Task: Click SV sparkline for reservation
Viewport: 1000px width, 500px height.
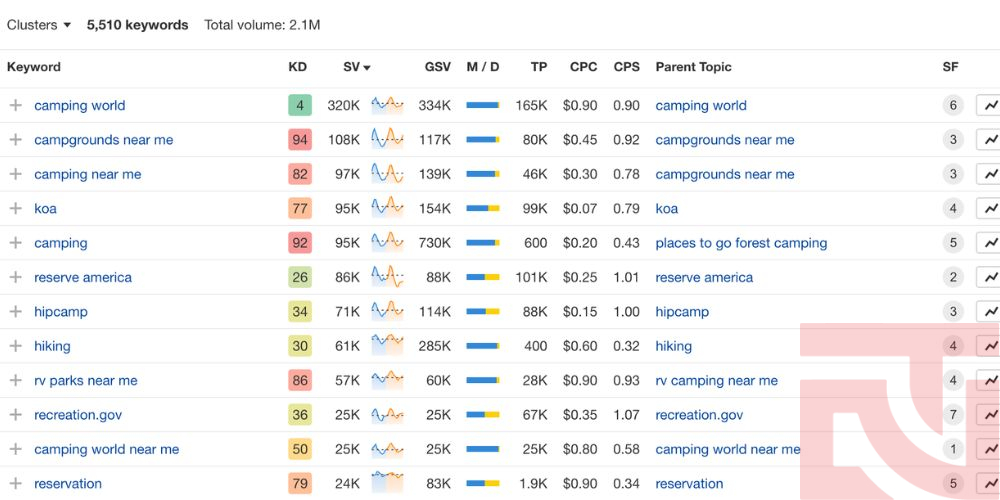Action: pos(388,483)
